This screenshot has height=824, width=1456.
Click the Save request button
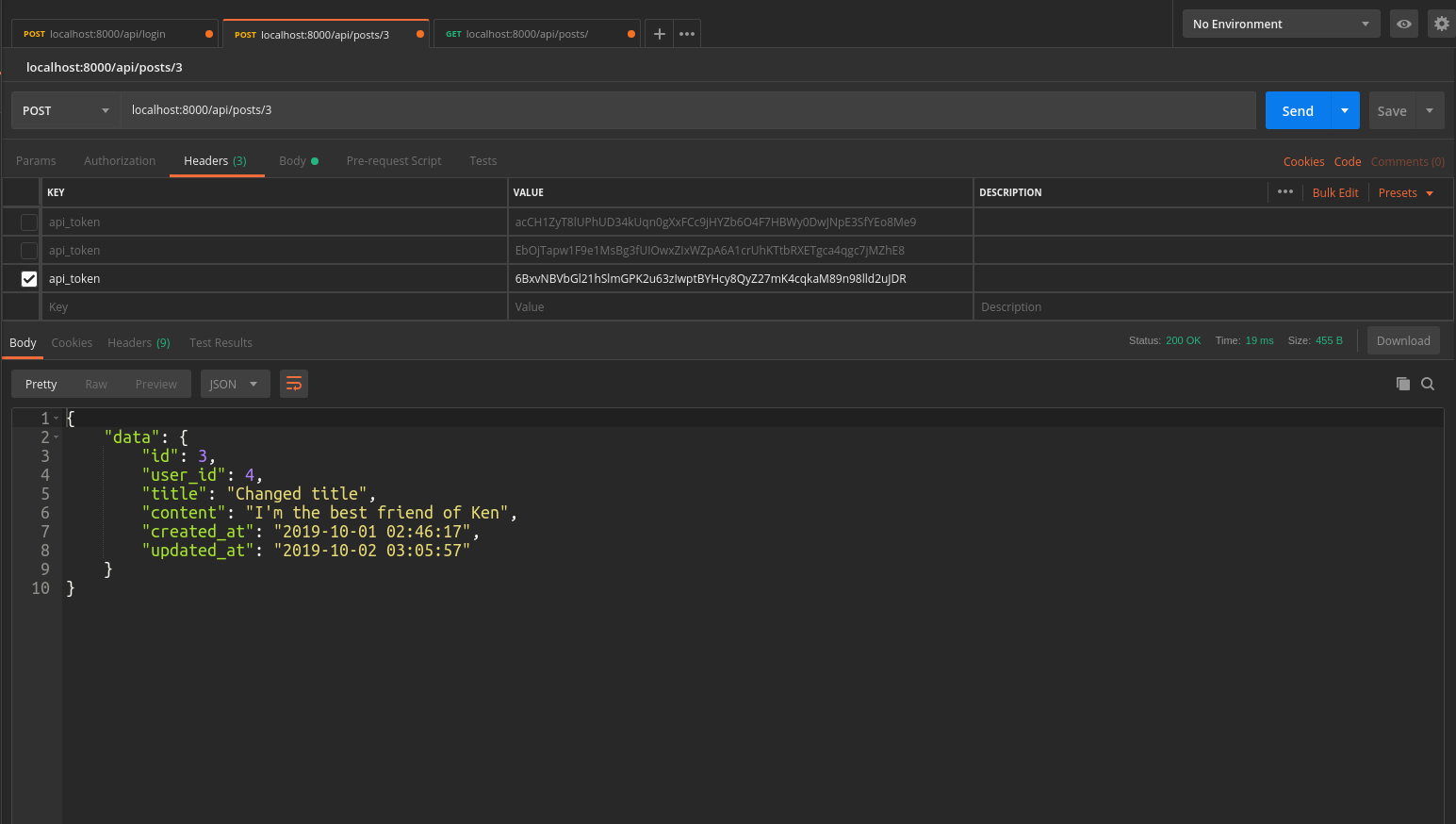point(1392,110)
